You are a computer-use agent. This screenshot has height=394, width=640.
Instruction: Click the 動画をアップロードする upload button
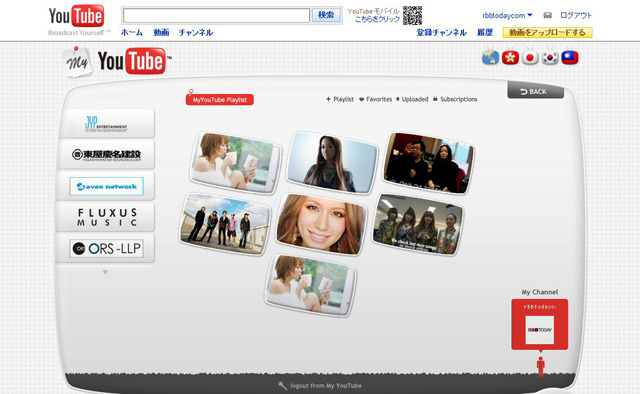pyautogui.click(x=547, y=32)
